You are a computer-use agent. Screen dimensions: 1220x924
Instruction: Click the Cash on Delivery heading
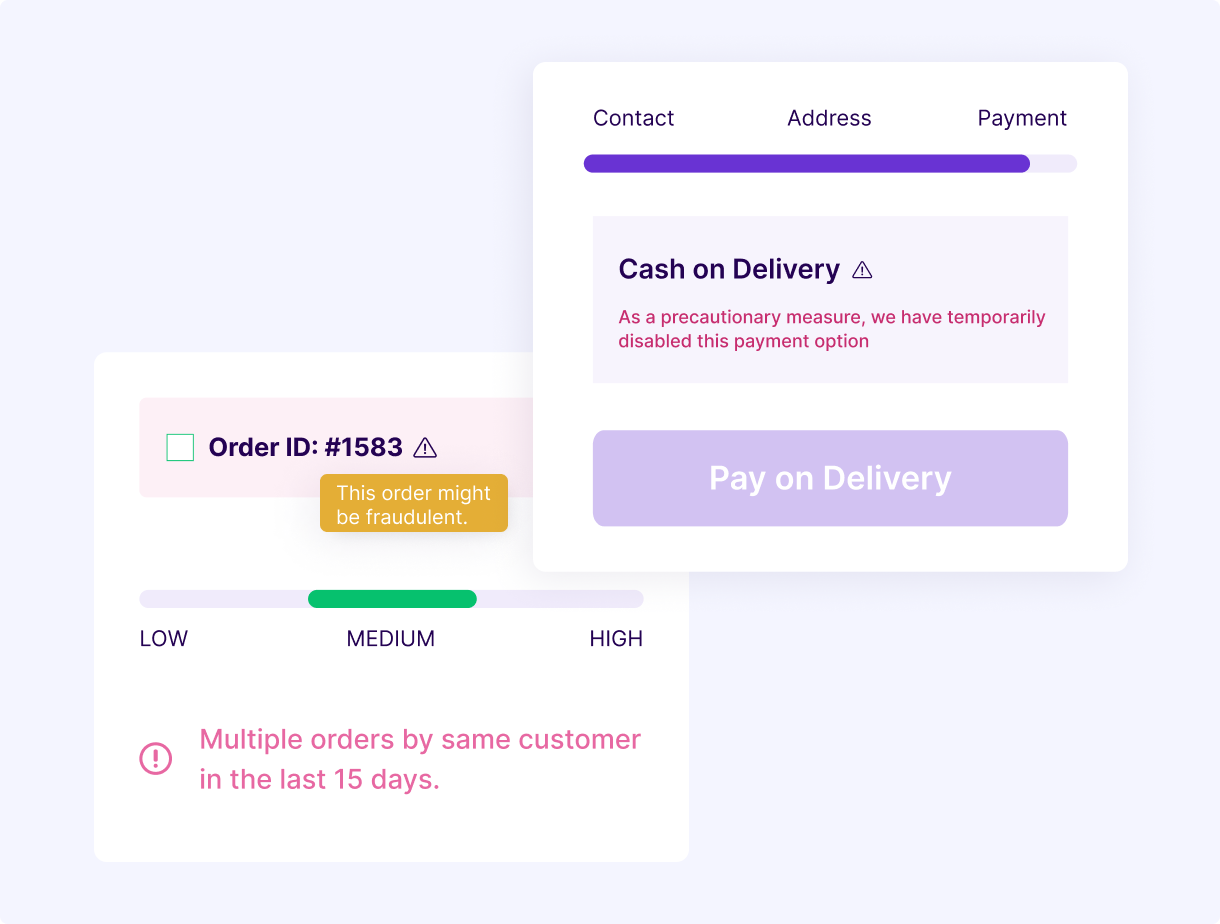(x=729, y=270)
